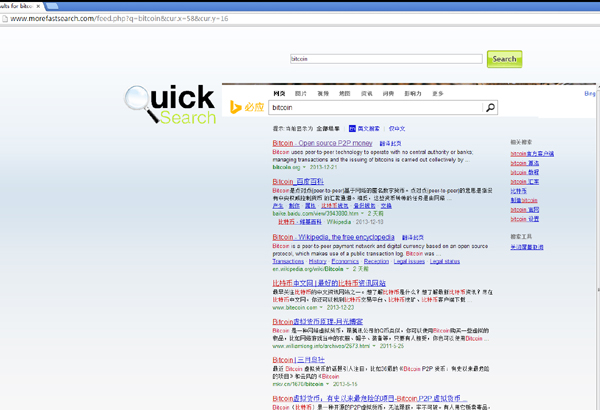Open the 更多 more menu
Screen dimensions: 600x410
point(437,93)
